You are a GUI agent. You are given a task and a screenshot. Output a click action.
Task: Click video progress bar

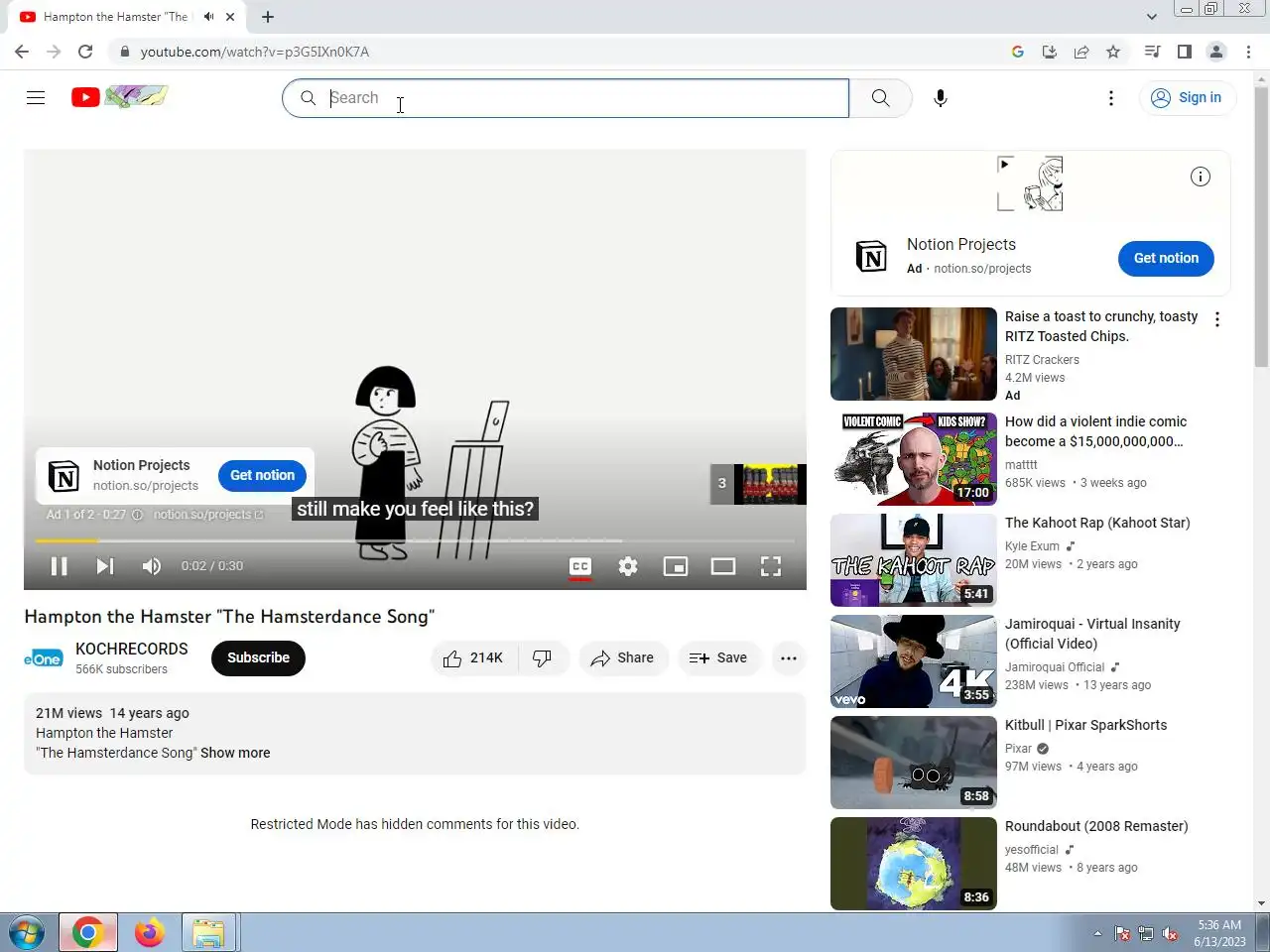pyautogui.click(x=415, y=540)
